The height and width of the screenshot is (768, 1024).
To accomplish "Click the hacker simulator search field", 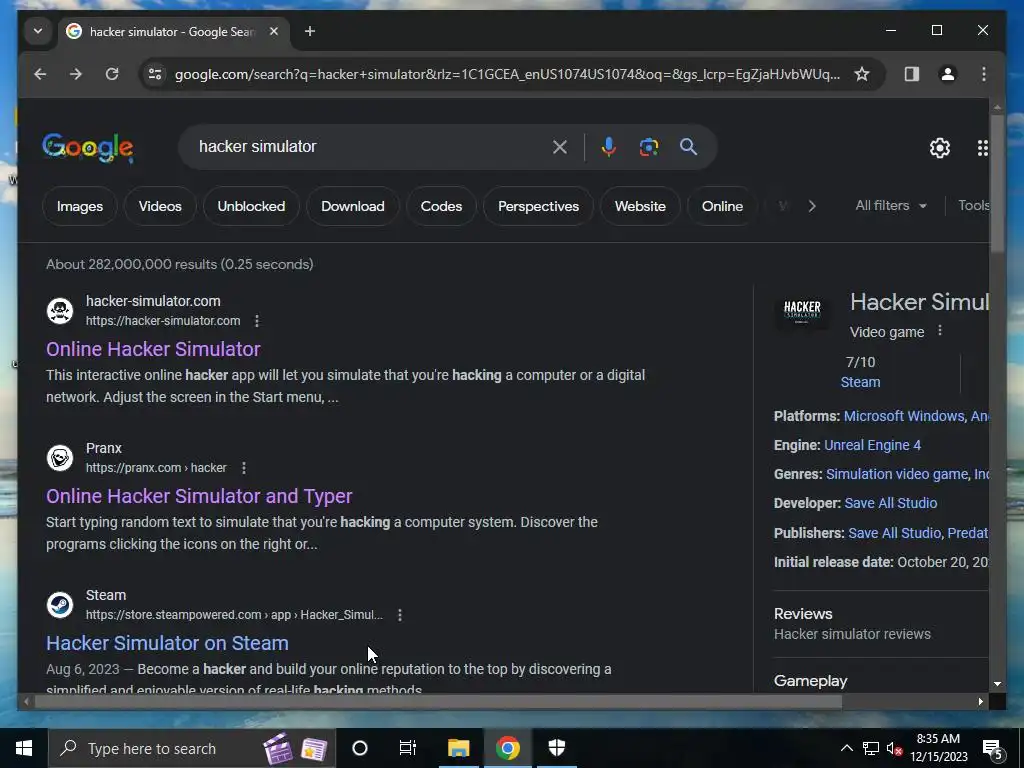I will pyautogui.click(x=366, y=147).
